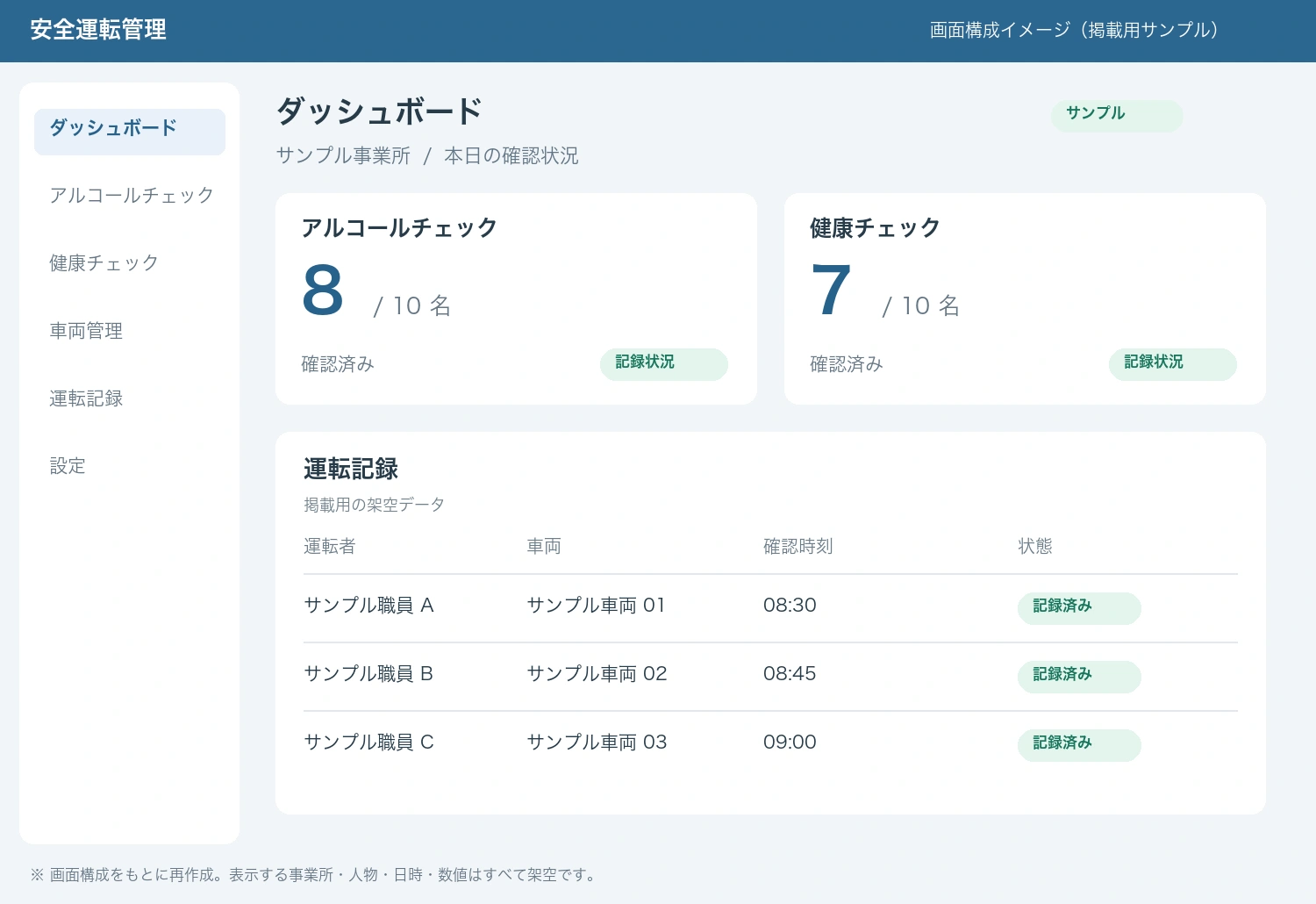Click 記録状況 in the 健康チェック card
The image size is (1316, 904).
point(1173,364)
